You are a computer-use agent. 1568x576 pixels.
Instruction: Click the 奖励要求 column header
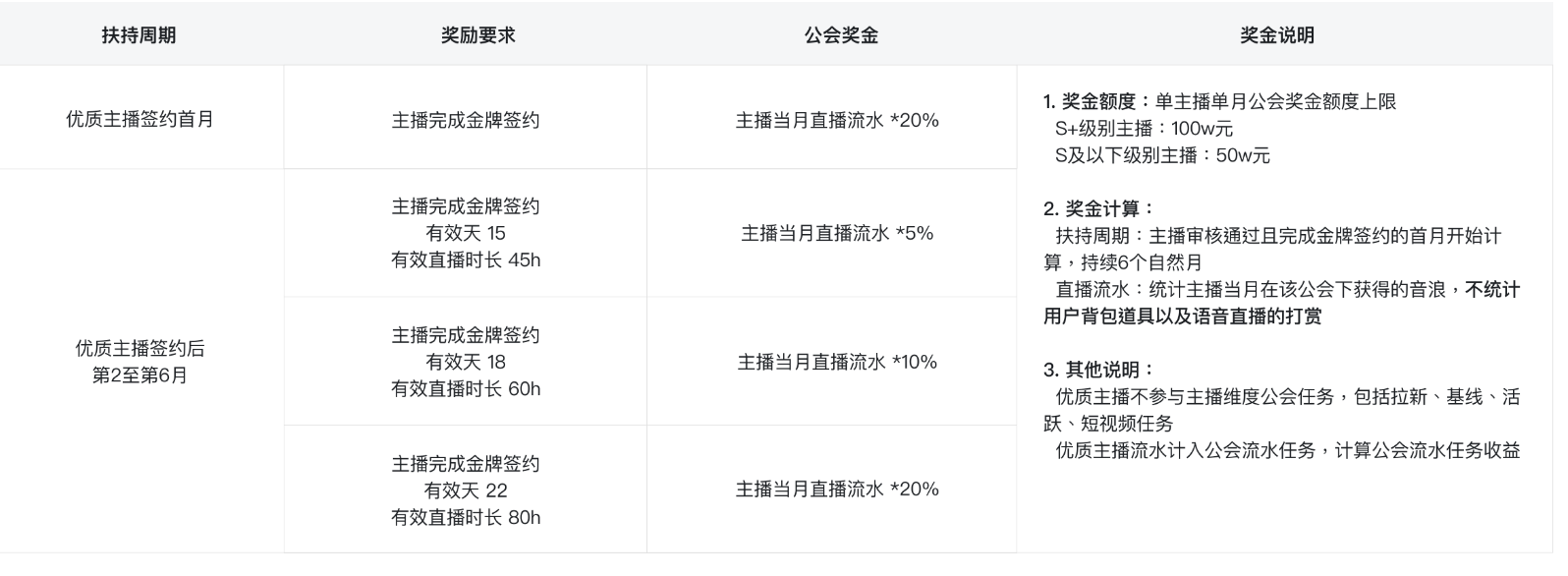(477, 35)
